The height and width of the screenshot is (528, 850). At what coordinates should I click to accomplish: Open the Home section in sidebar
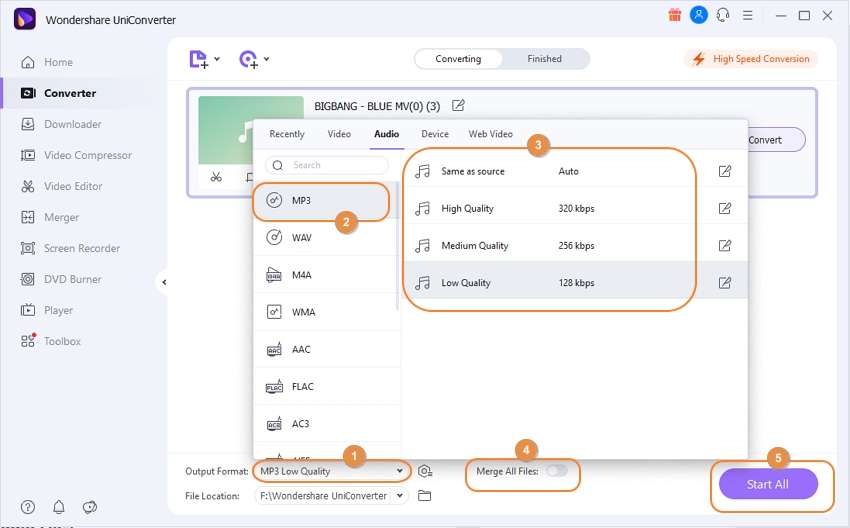click(47, 62)
